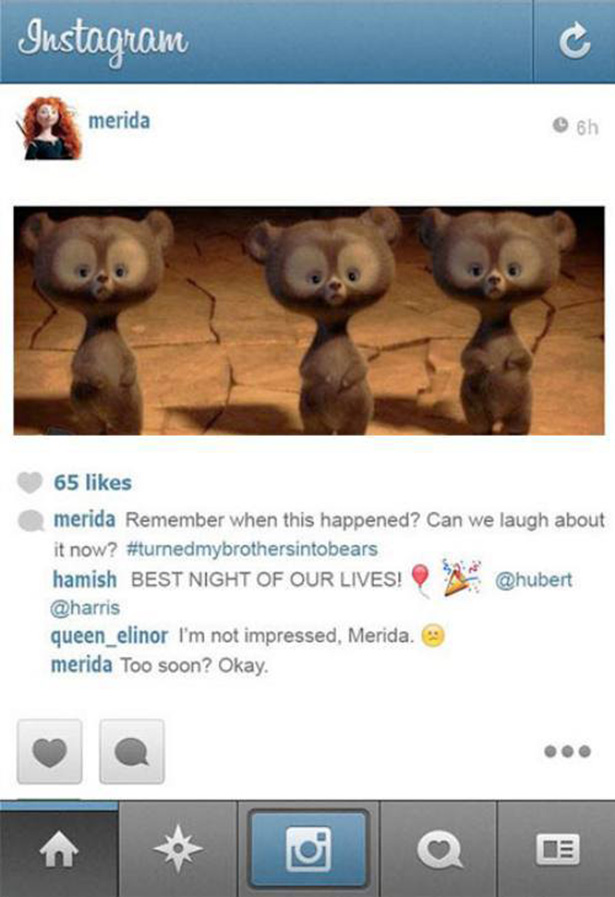Open the queen_elinor commenter profile

coord(109,636)
